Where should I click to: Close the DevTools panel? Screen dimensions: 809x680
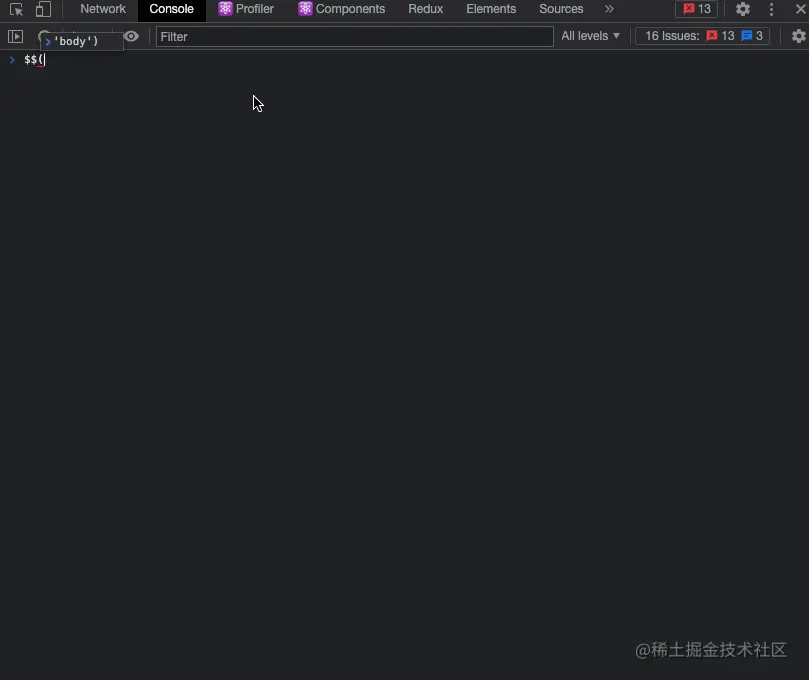pyautogui.click(x=800, y=9)
